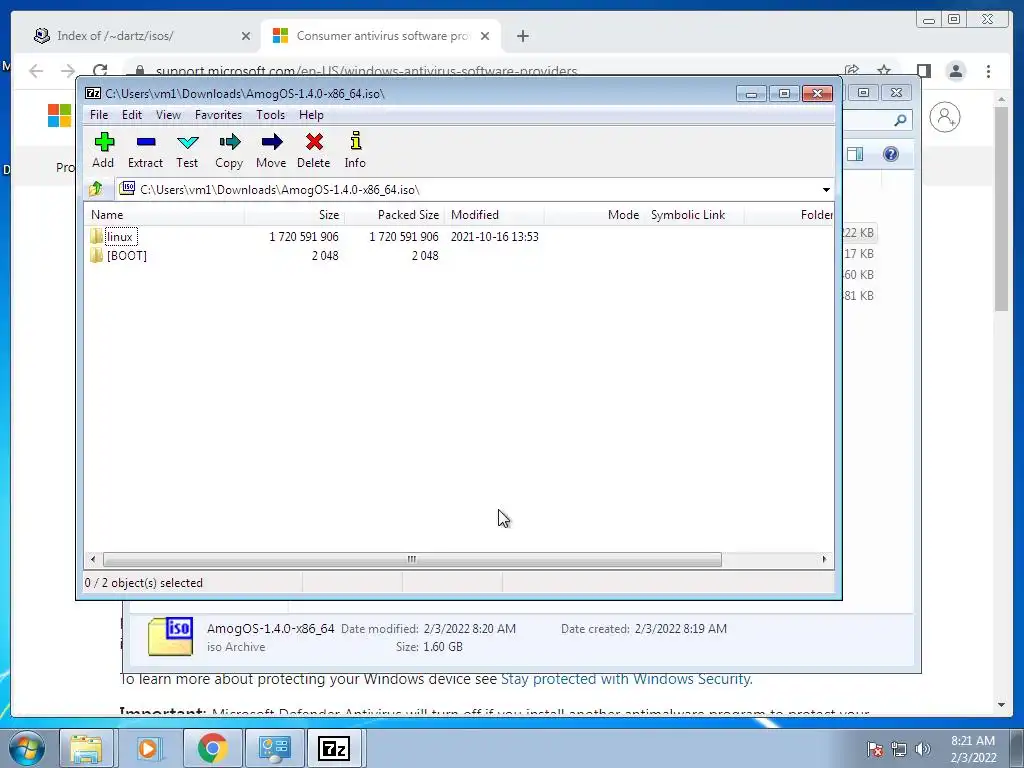Click the Explorer search magnifier icon
This screenshot has height=768, width=1024.
901,120
